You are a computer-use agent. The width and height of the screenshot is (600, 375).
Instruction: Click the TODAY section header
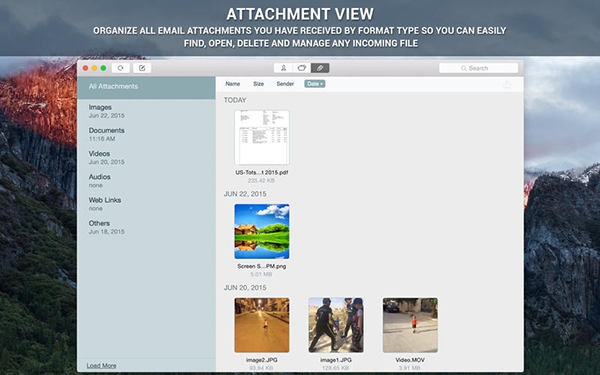pyautogui.click(x=235, y=100)
